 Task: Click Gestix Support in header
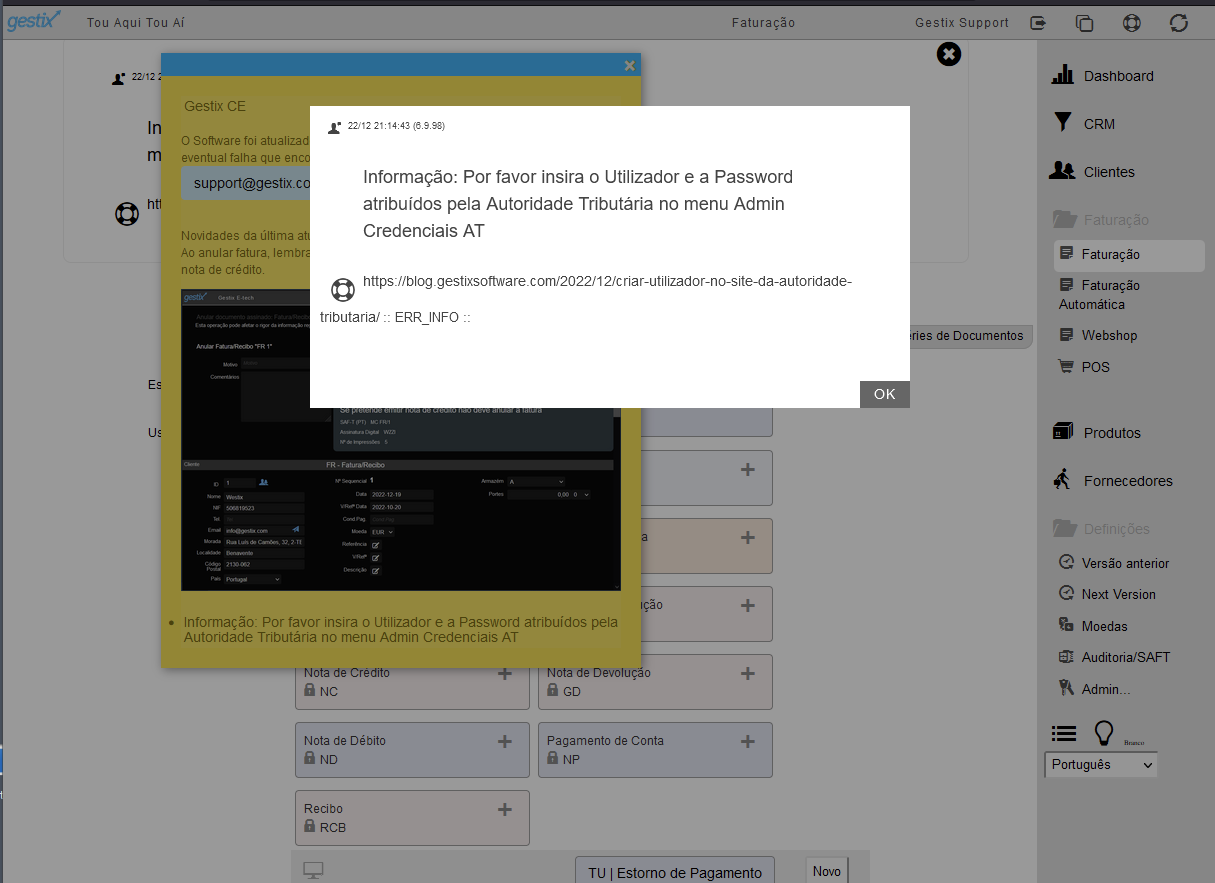(x=962, y=22)
